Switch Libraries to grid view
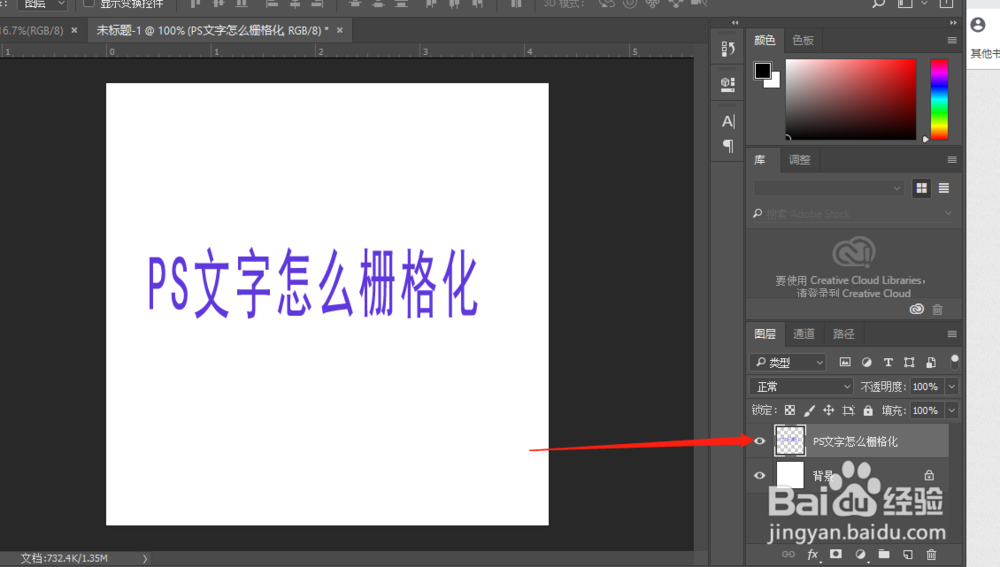 (x=922, y=188)
